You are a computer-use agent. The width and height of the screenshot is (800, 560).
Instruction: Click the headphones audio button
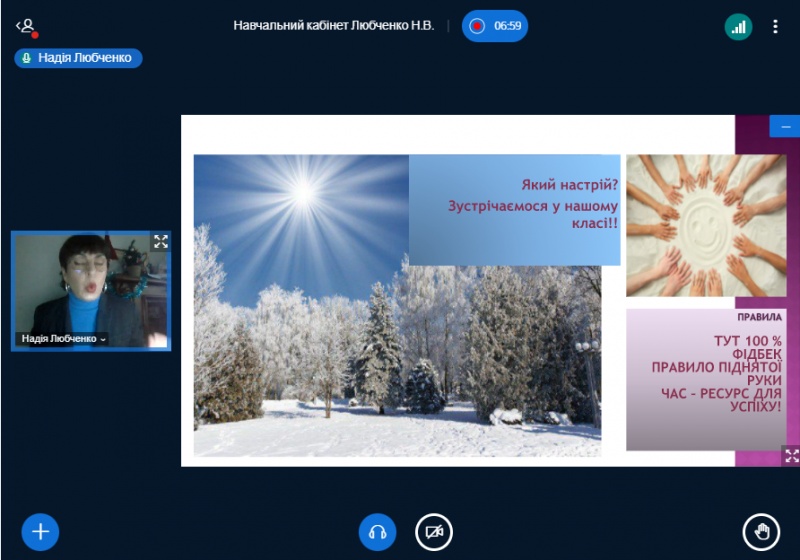377,532
